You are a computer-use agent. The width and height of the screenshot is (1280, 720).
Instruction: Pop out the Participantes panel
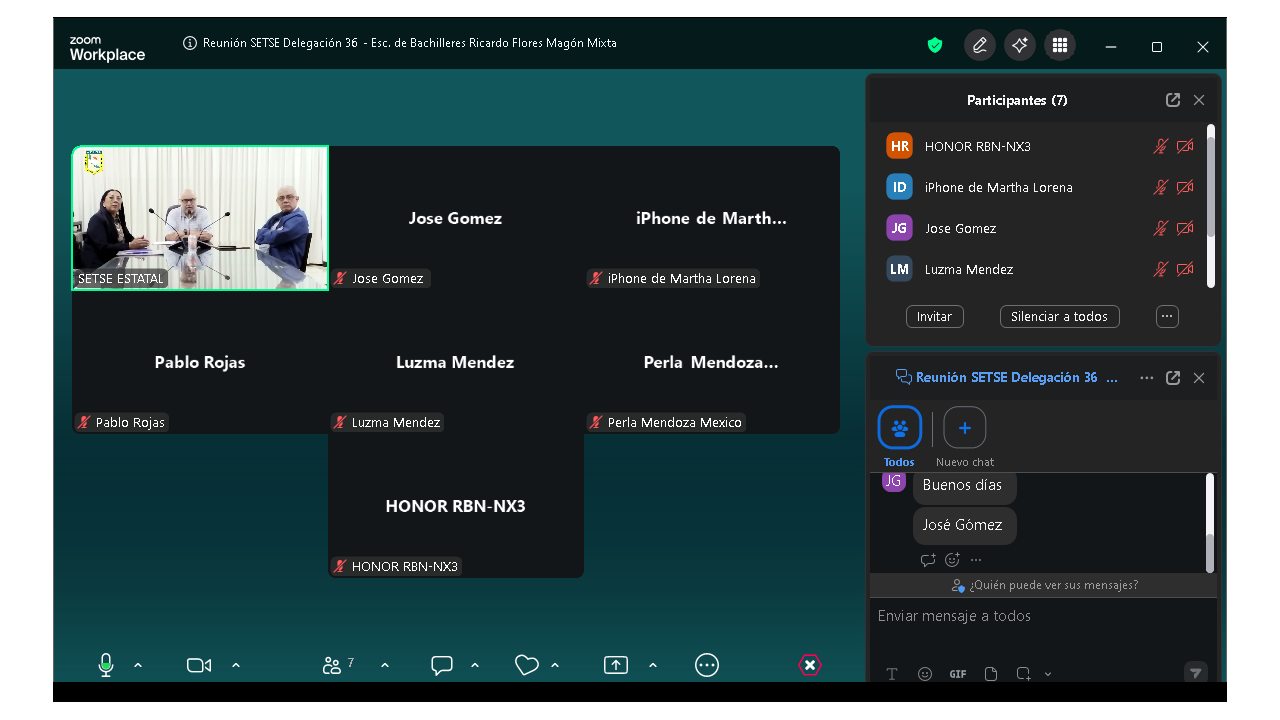(1173, 100)
